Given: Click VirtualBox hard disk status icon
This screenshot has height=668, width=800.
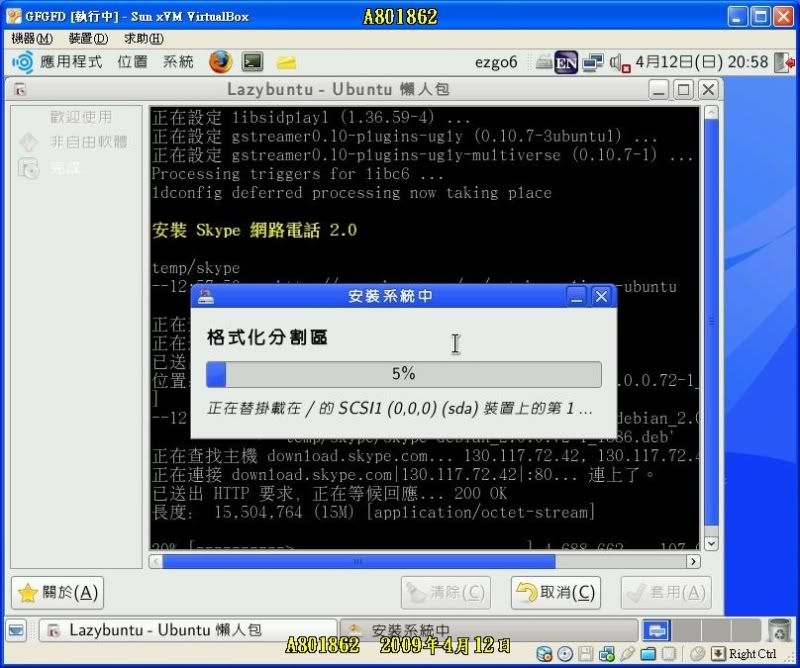Looking at the screenshot, I should 544,654.
